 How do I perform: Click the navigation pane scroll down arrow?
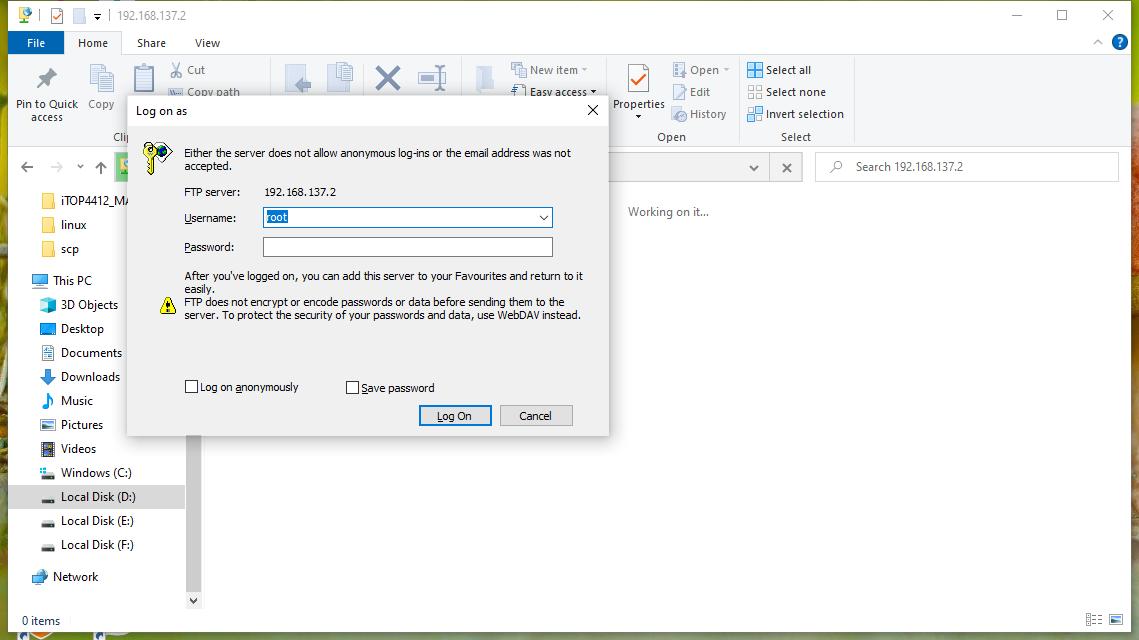pyautogui.click(x=193, y=600)
